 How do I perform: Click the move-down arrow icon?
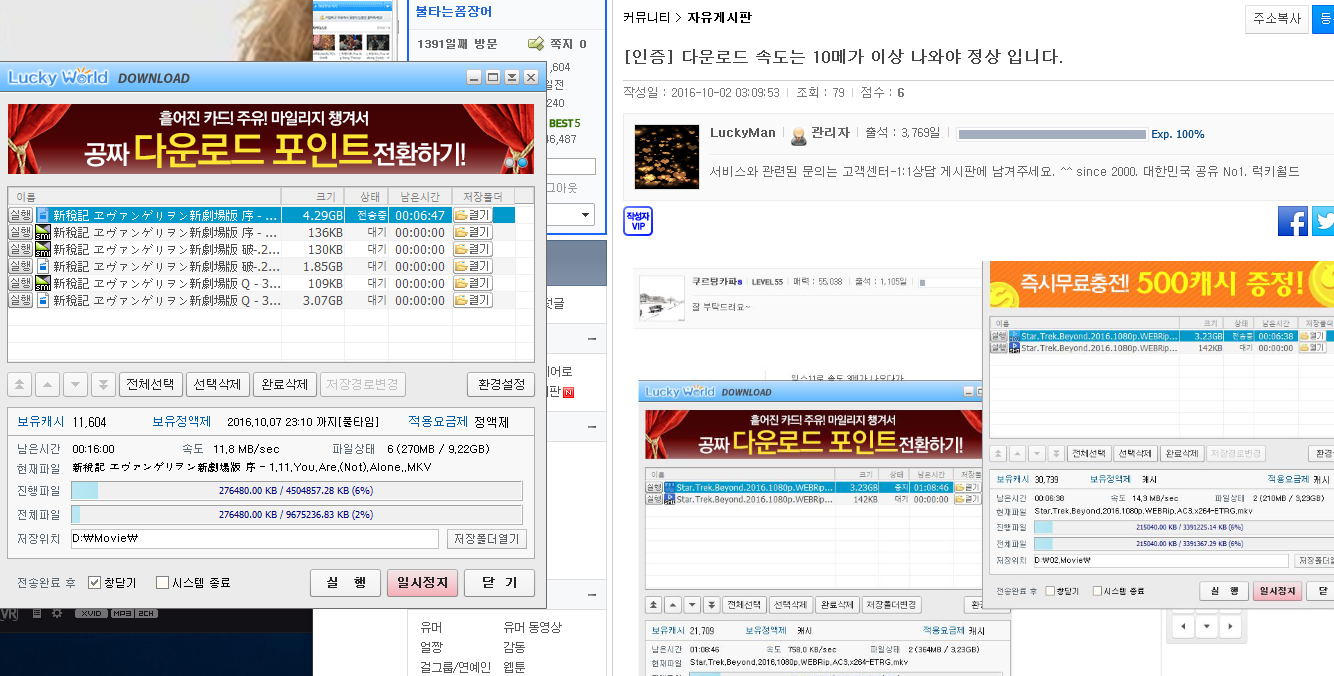tap(76, 385)
